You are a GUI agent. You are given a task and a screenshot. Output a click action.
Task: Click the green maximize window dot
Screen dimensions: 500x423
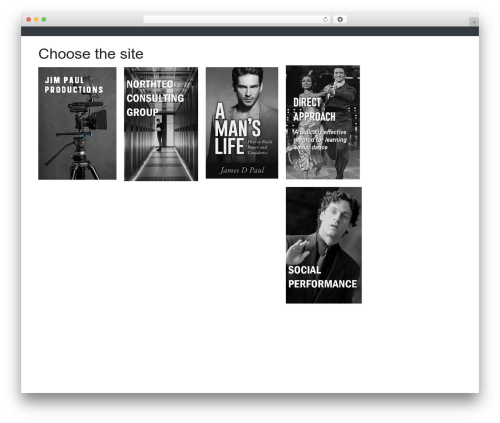tap(44, 19)
